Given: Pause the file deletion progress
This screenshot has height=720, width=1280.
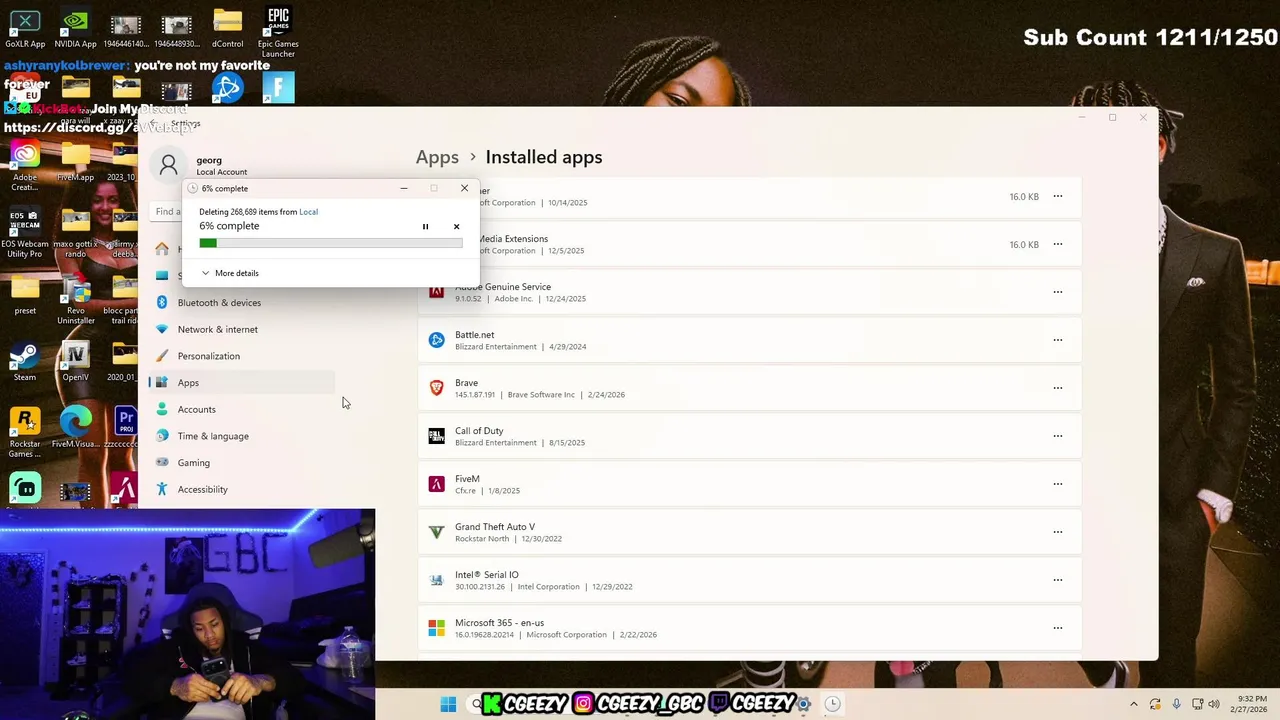Looking at the screenshot, I should (x=425, y=227).
